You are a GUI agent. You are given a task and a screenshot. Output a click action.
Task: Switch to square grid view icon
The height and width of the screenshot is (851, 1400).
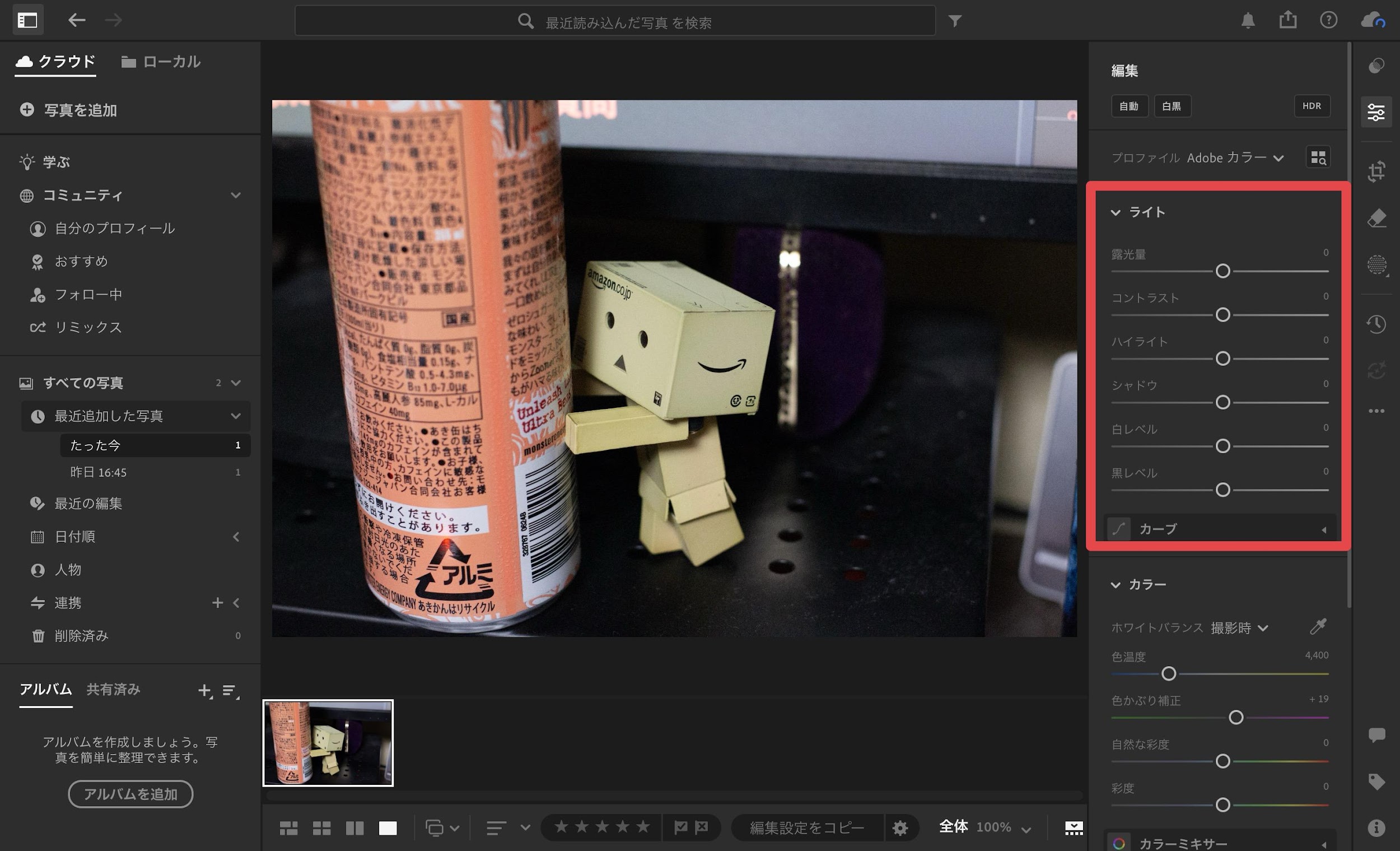pos(321,828)
